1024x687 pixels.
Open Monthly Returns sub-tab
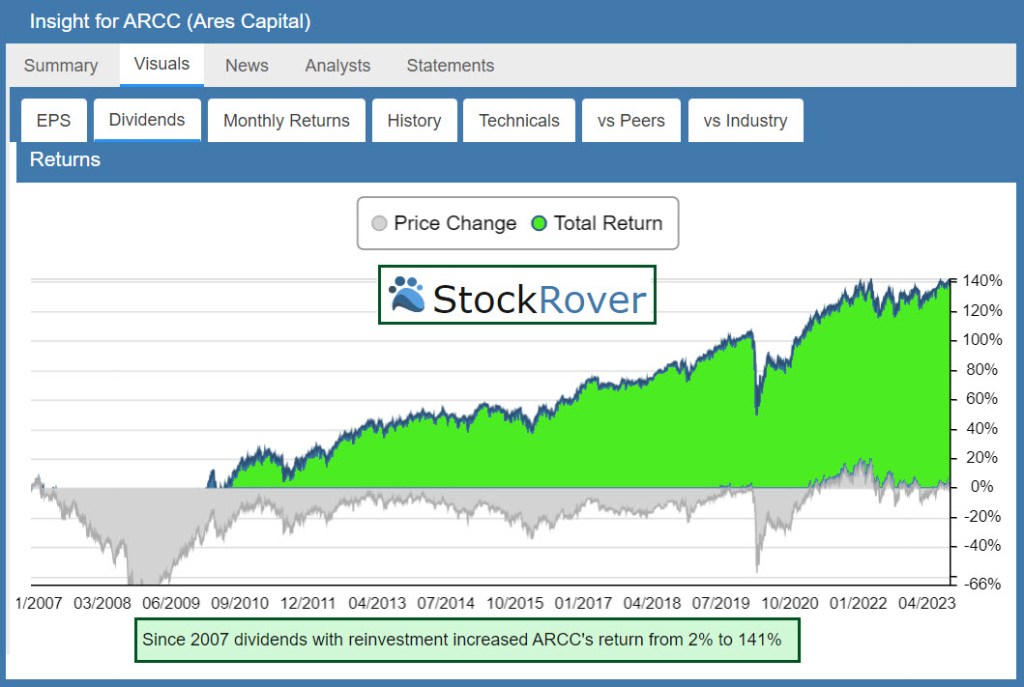point(286,121)
